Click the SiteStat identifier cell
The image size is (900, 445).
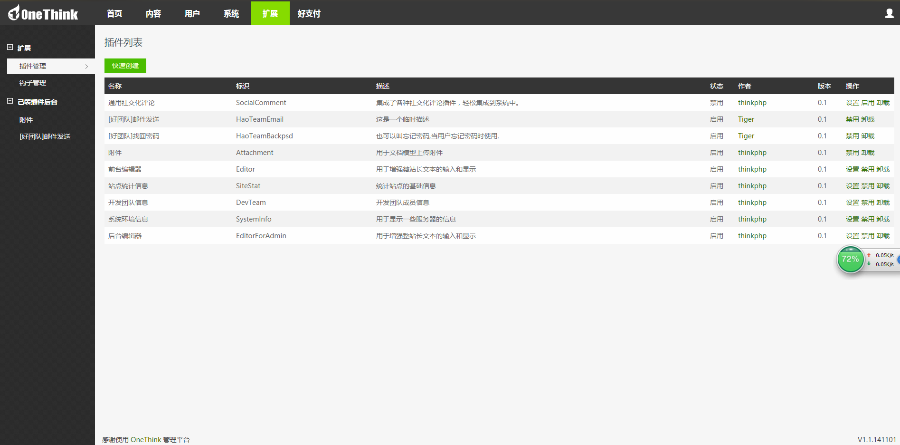248,186
